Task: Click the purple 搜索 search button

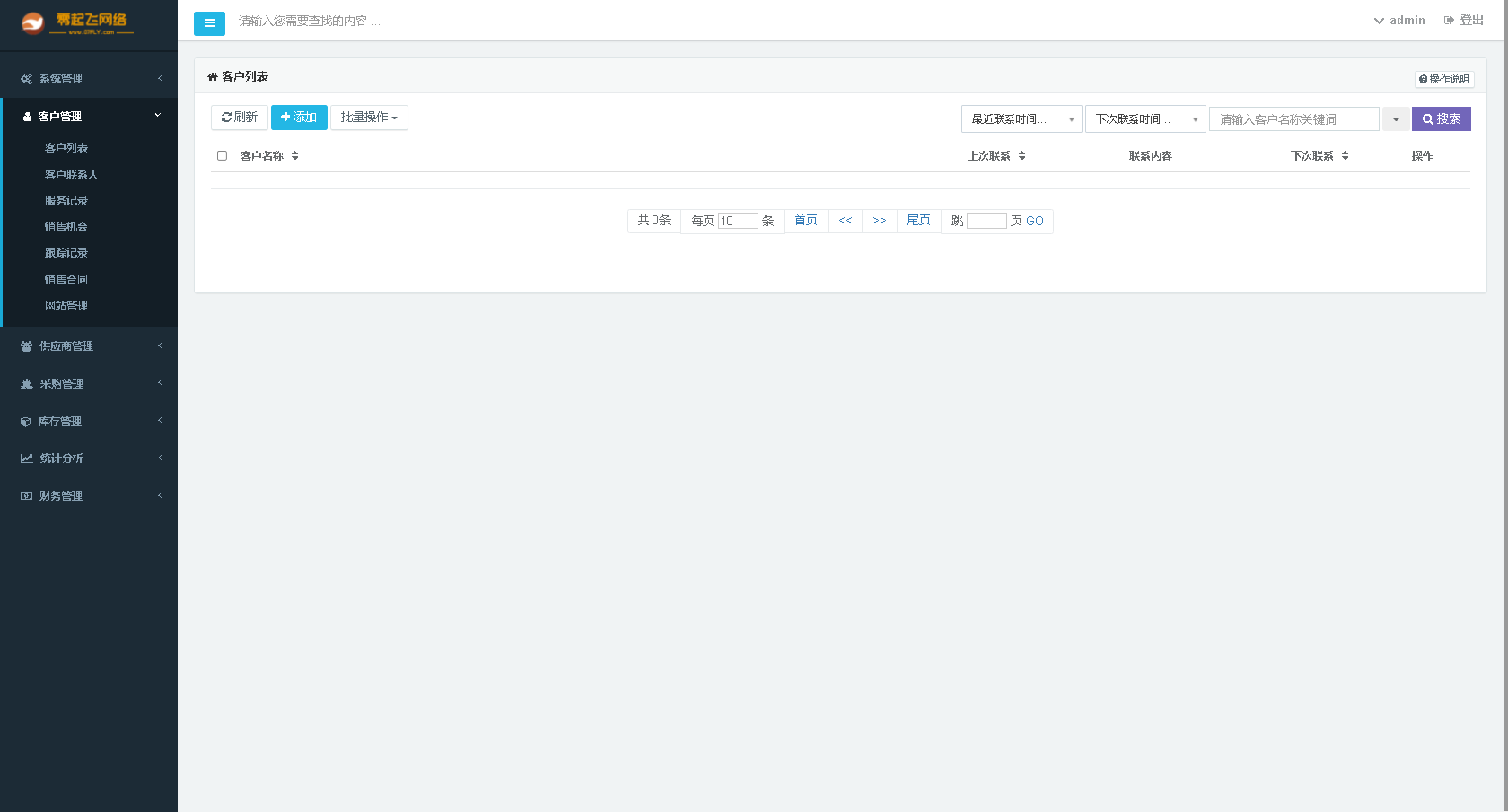Action: click(x=1441, y=119)
